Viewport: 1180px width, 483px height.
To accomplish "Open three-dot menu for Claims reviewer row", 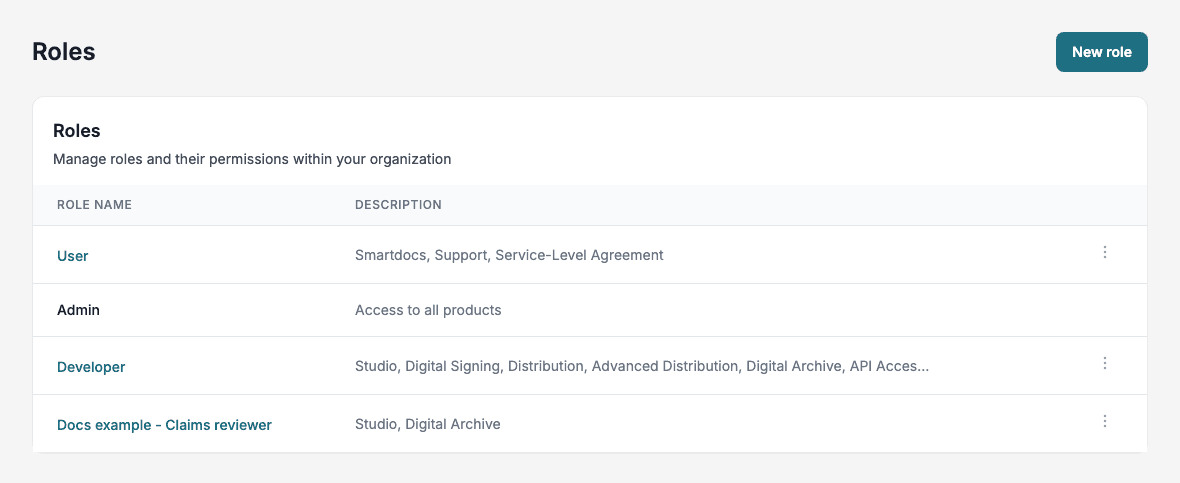I will [x=1105, y=421].
